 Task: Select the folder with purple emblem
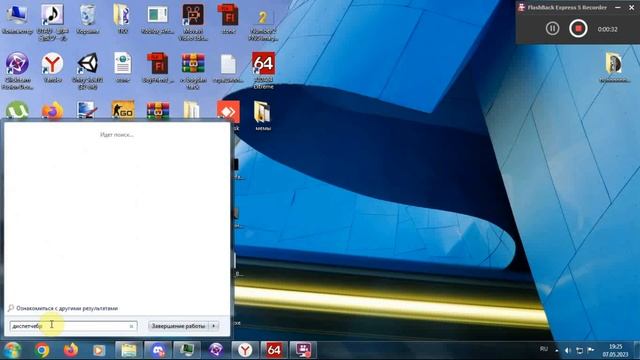[122, 19]
